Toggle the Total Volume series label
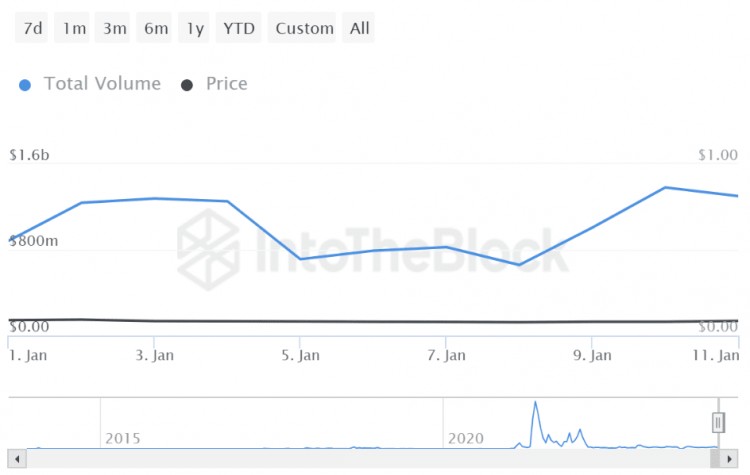 102,84
